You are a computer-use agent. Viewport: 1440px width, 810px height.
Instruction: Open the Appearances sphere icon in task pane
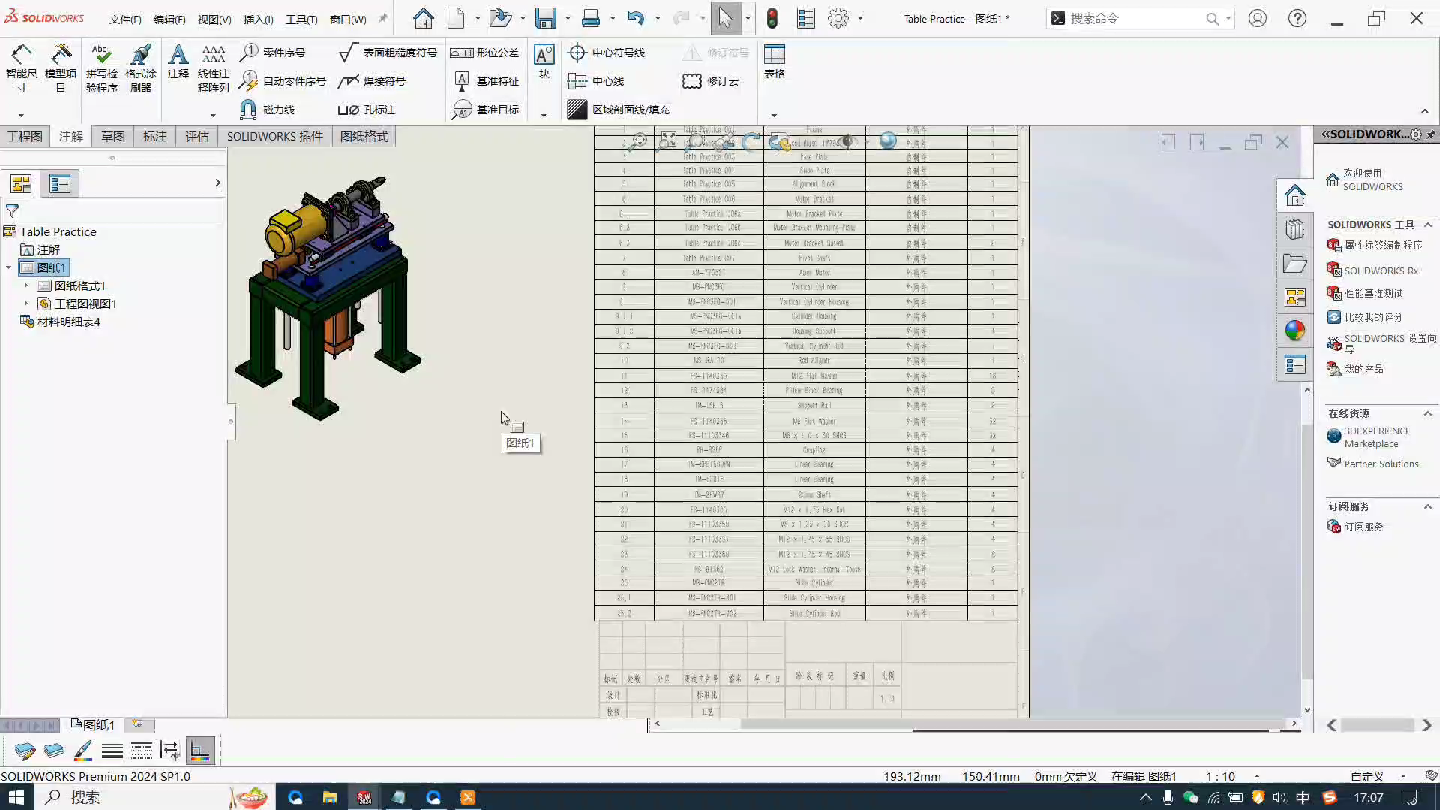click(x=1294, y=330)
